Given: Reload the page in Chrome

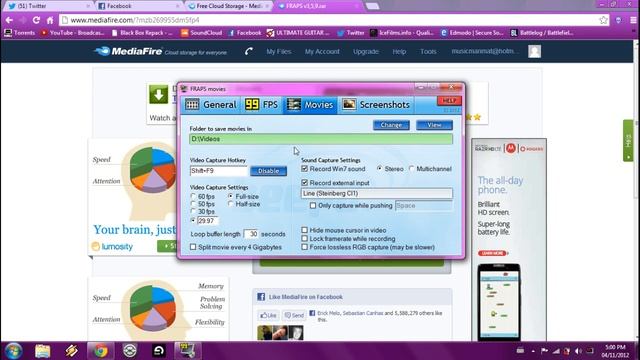Looking at the screenshot, I should click(36, 20).
